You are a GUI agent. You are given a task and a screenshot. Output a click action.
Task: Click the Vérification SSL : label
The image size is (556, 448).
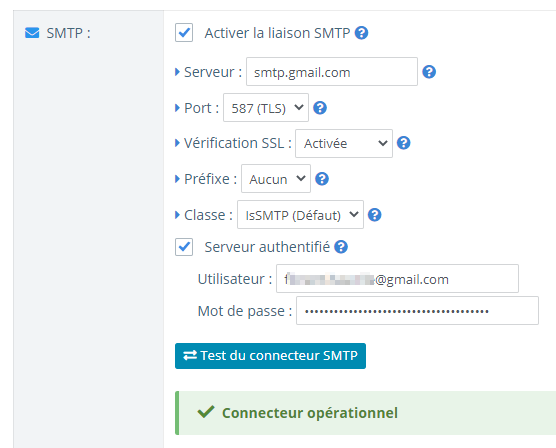point(238,143)
